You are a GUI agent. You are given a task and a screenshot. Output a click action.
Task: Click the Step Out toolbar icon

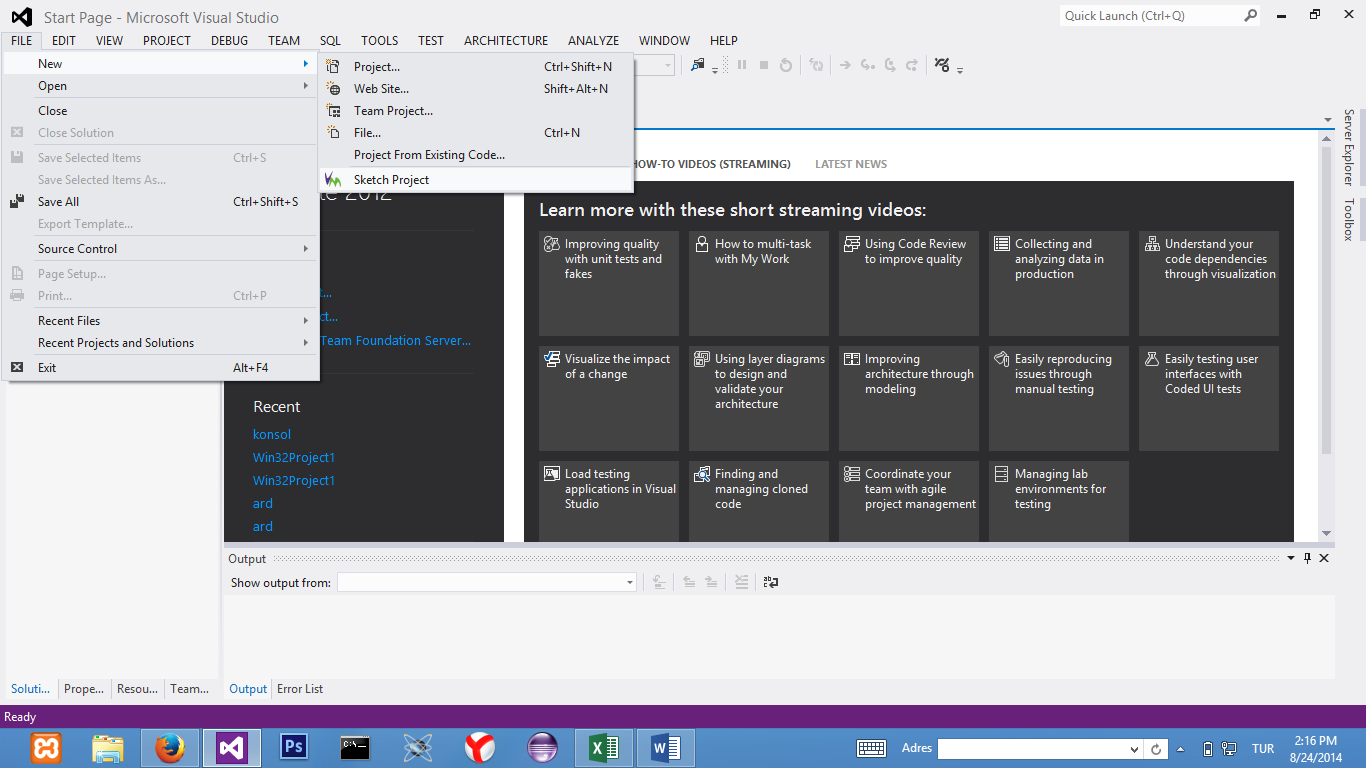912,65
